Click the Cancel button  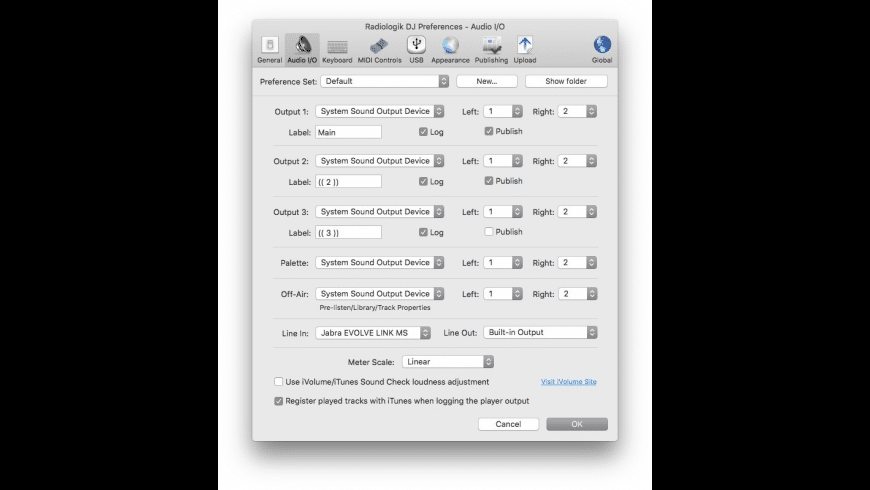508,423
